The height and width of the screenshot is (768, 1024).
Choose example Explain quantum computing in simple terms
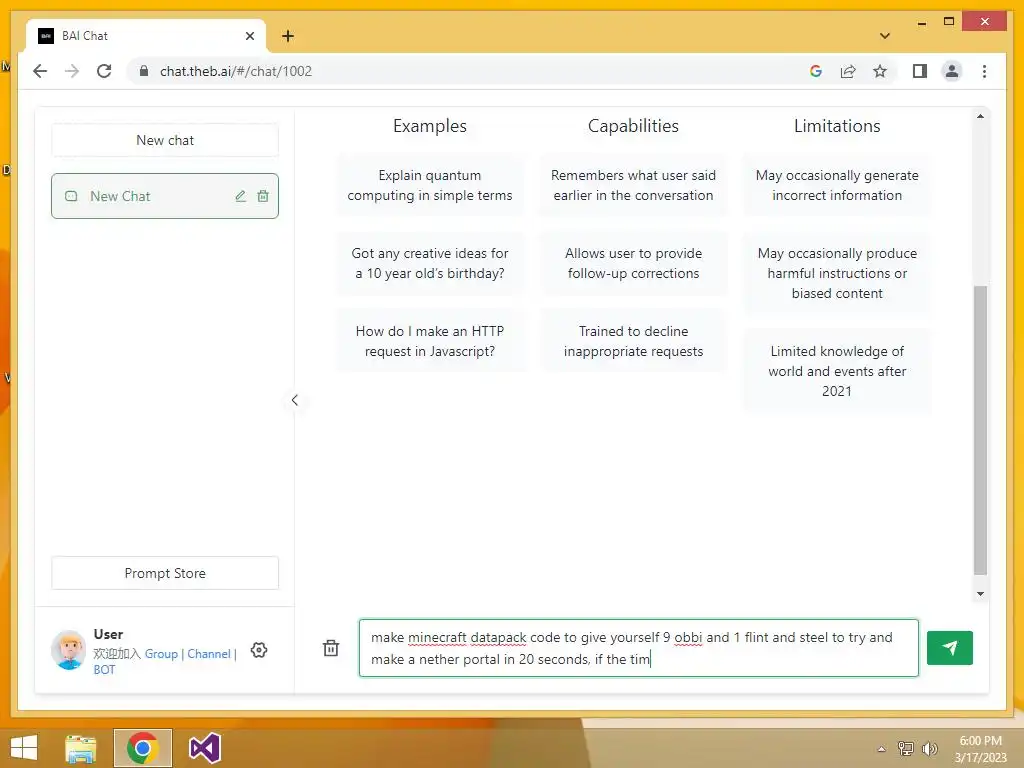(430, 185)
